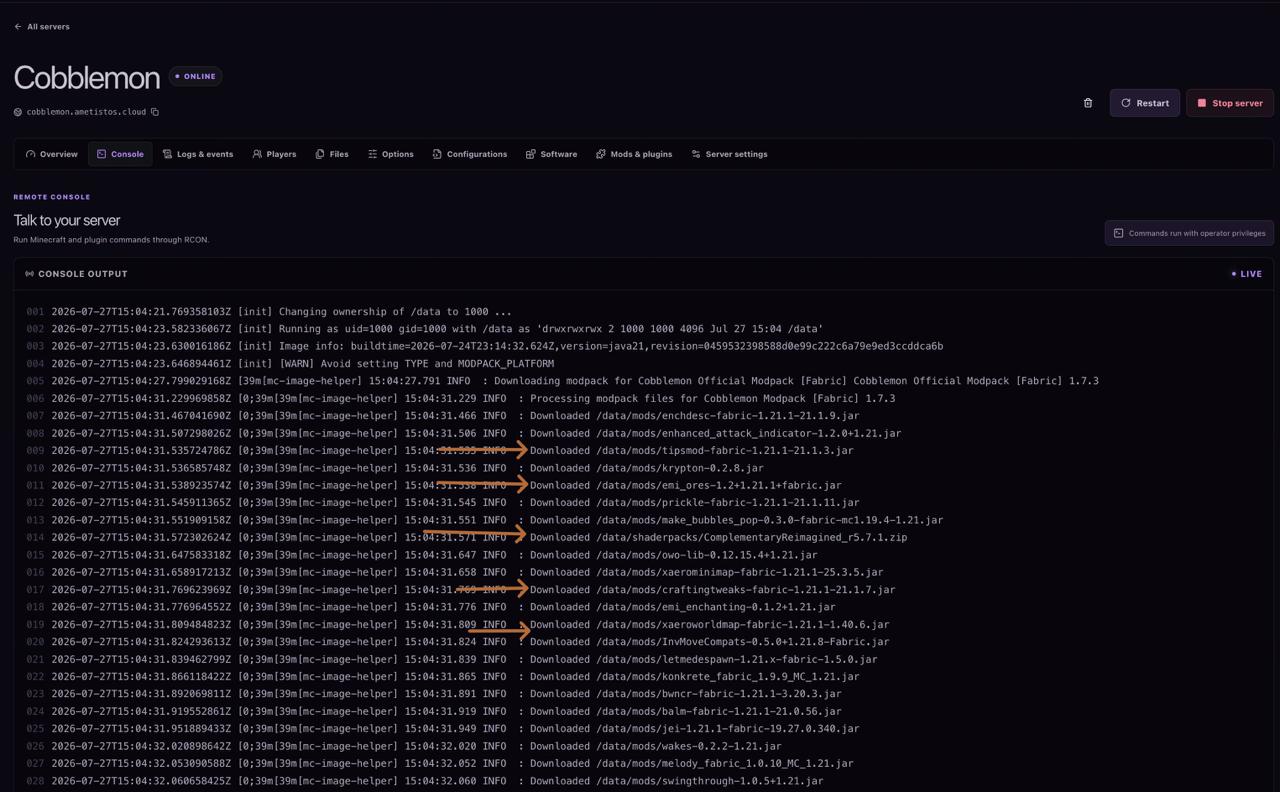
Task: Switch to Logs & events tab
Action: (198, 154)
